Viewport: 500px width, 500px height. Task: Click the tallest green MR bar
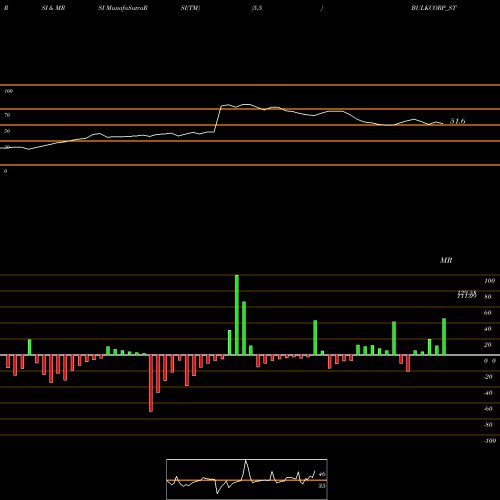(x=237, y=315)
